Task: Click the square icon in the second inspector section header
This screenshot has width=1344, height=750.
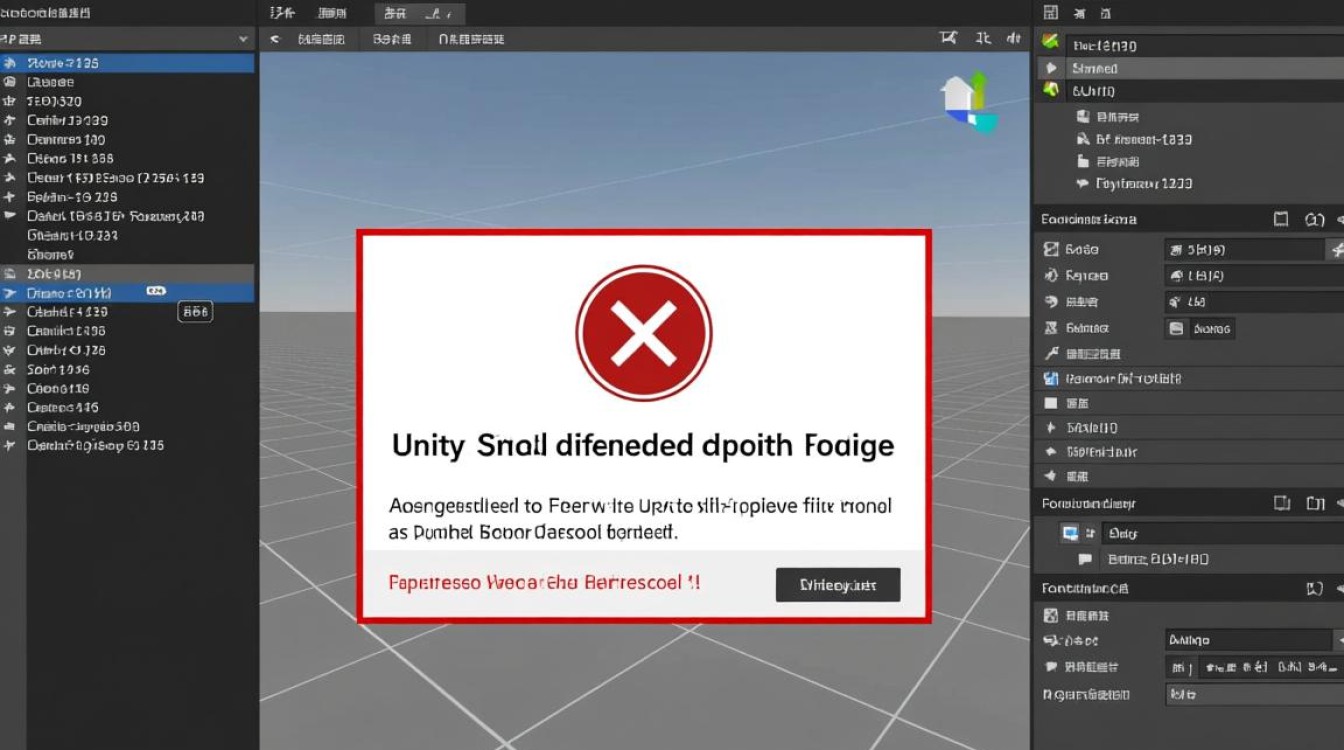Action: tap(1282, 504)
